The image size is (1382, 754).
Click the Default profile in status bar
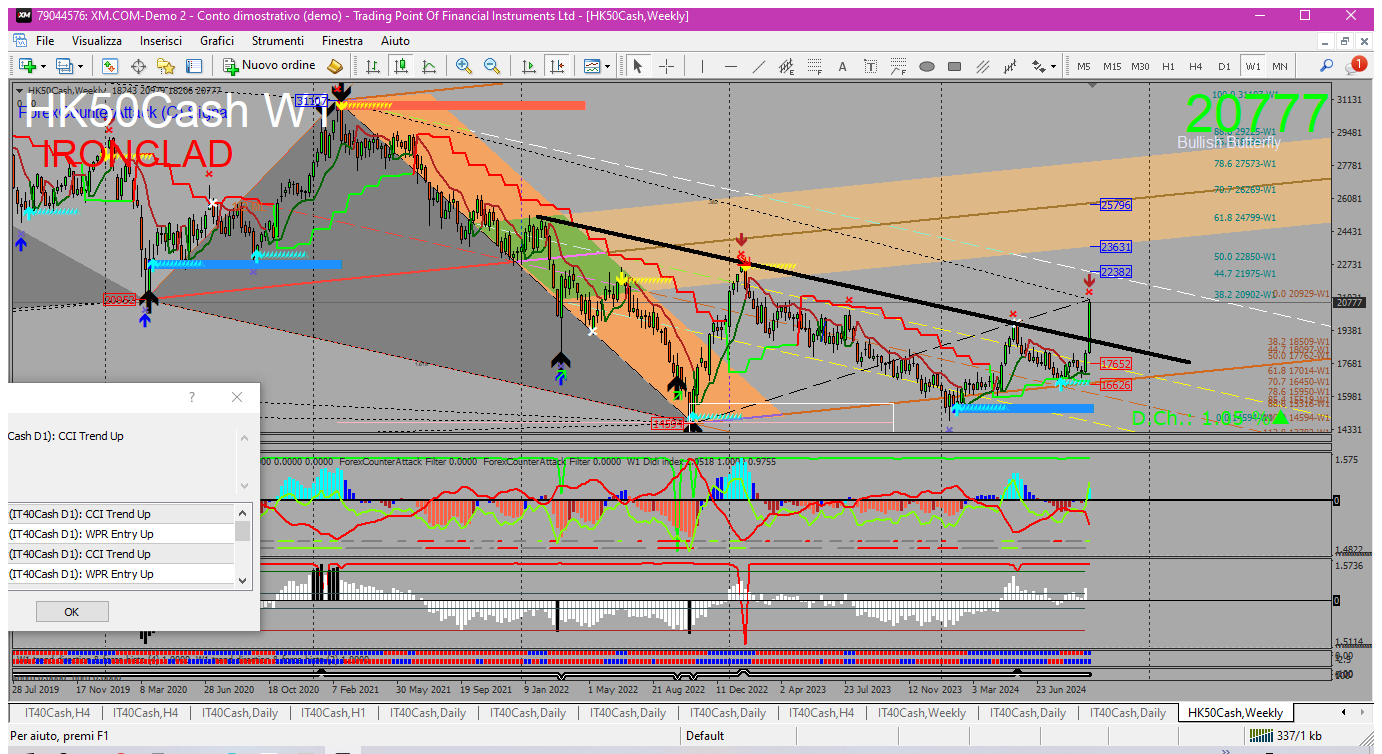coord(705,736)
